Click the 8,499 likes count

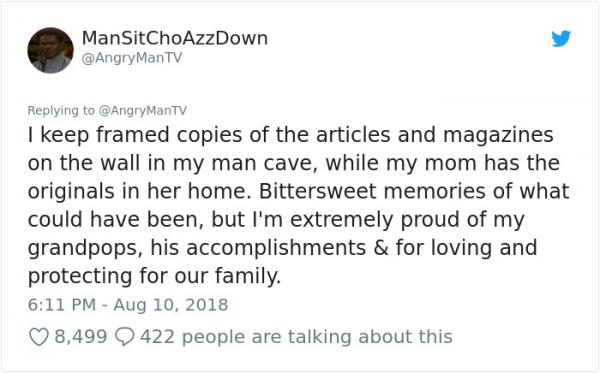click(x=81, y=337)
